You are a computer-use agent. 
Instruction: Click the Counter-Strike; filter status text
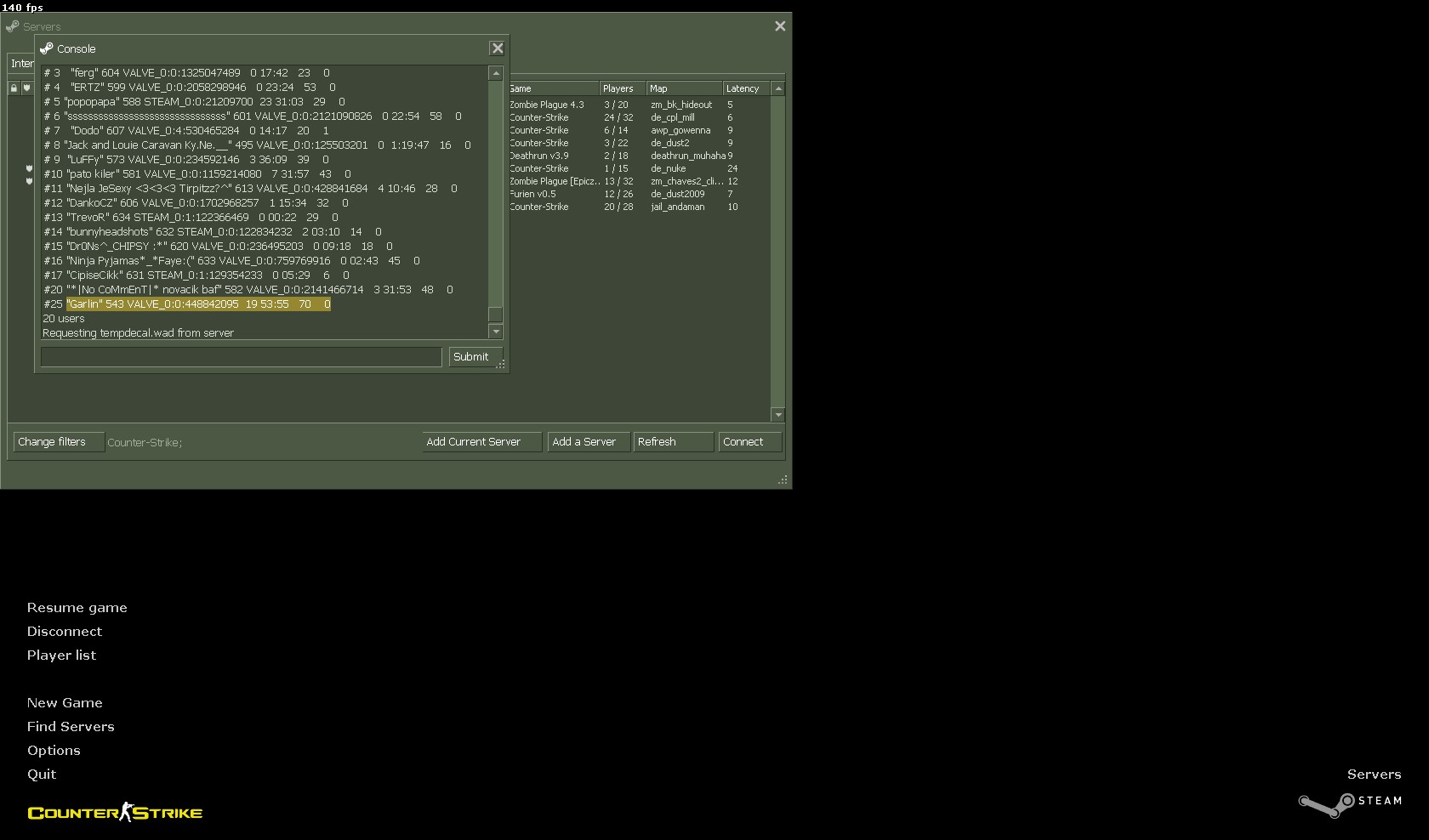(145, 443)
